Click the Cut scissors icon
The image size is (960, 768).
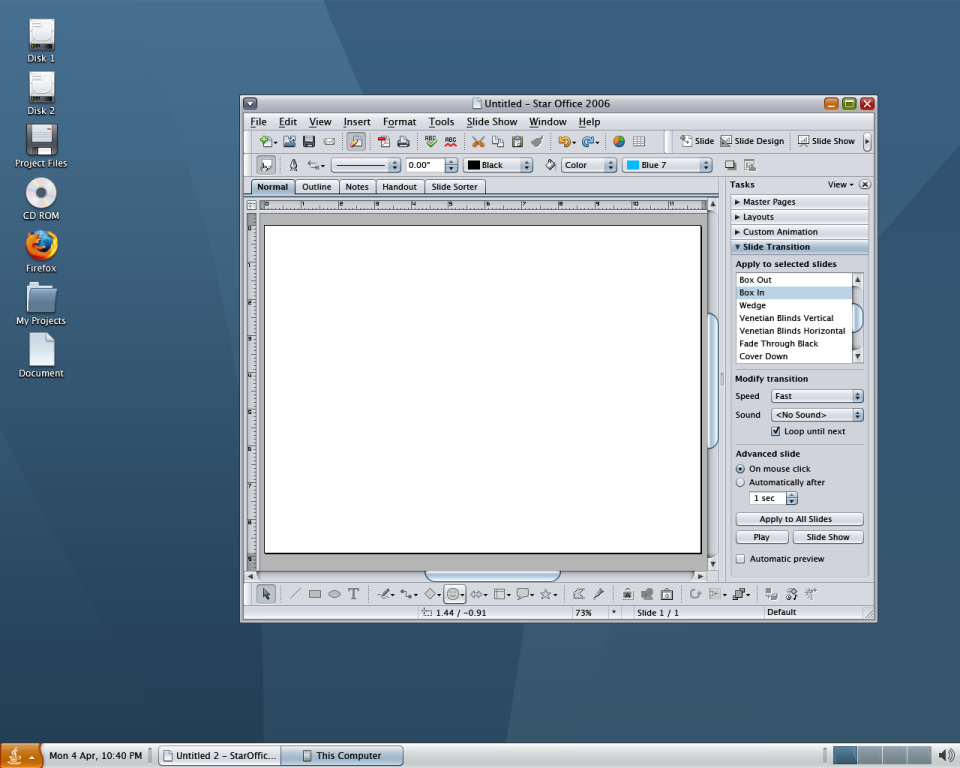coord(478,142)
